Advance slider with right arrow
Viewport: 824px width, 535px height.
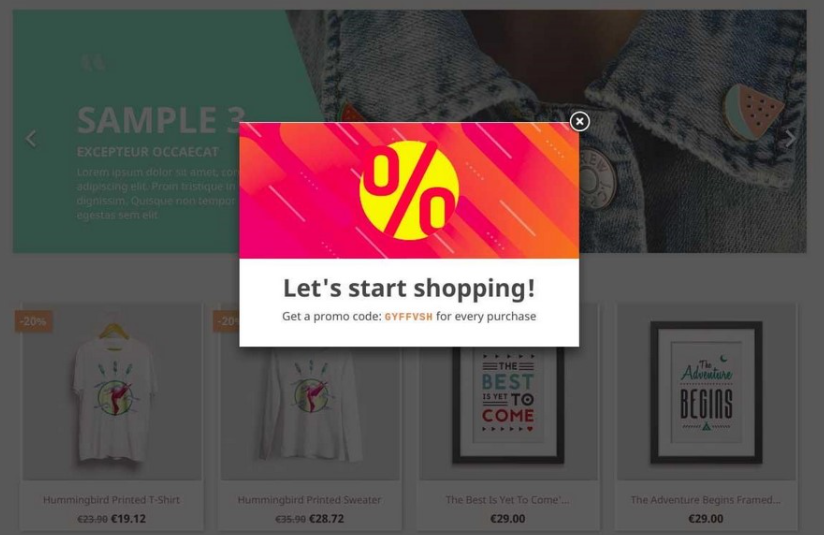coord(790,139)
